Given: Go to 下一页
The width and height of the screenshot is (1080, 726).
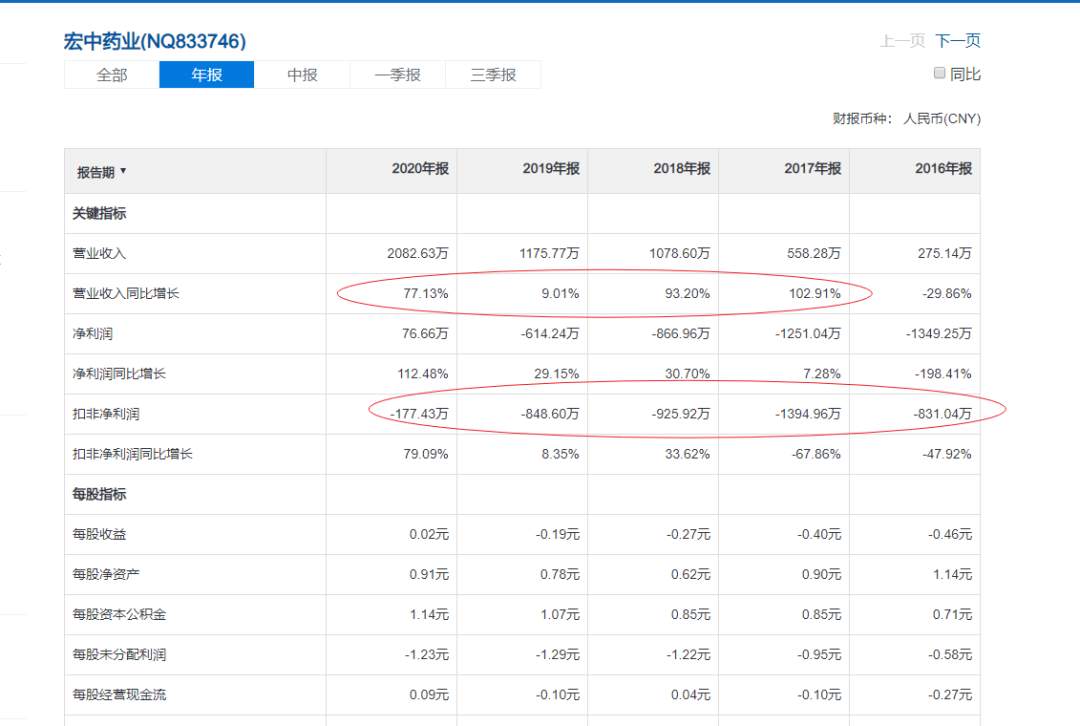Looking at the screenshot, I should click(958, 41).
